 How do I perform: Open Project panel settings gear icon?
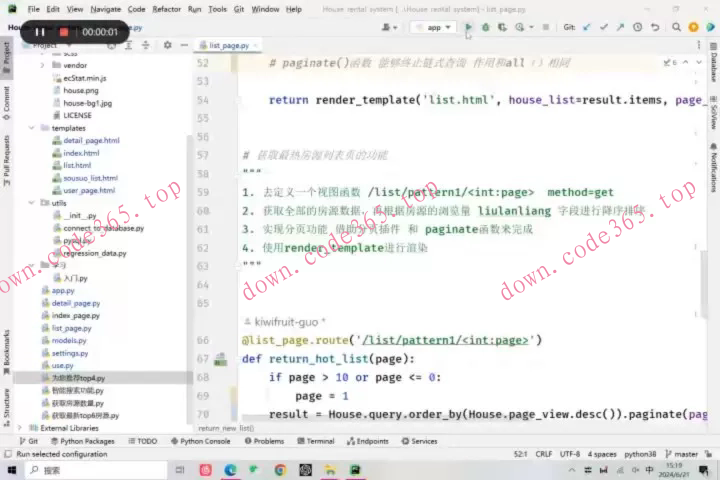[168, 45]
